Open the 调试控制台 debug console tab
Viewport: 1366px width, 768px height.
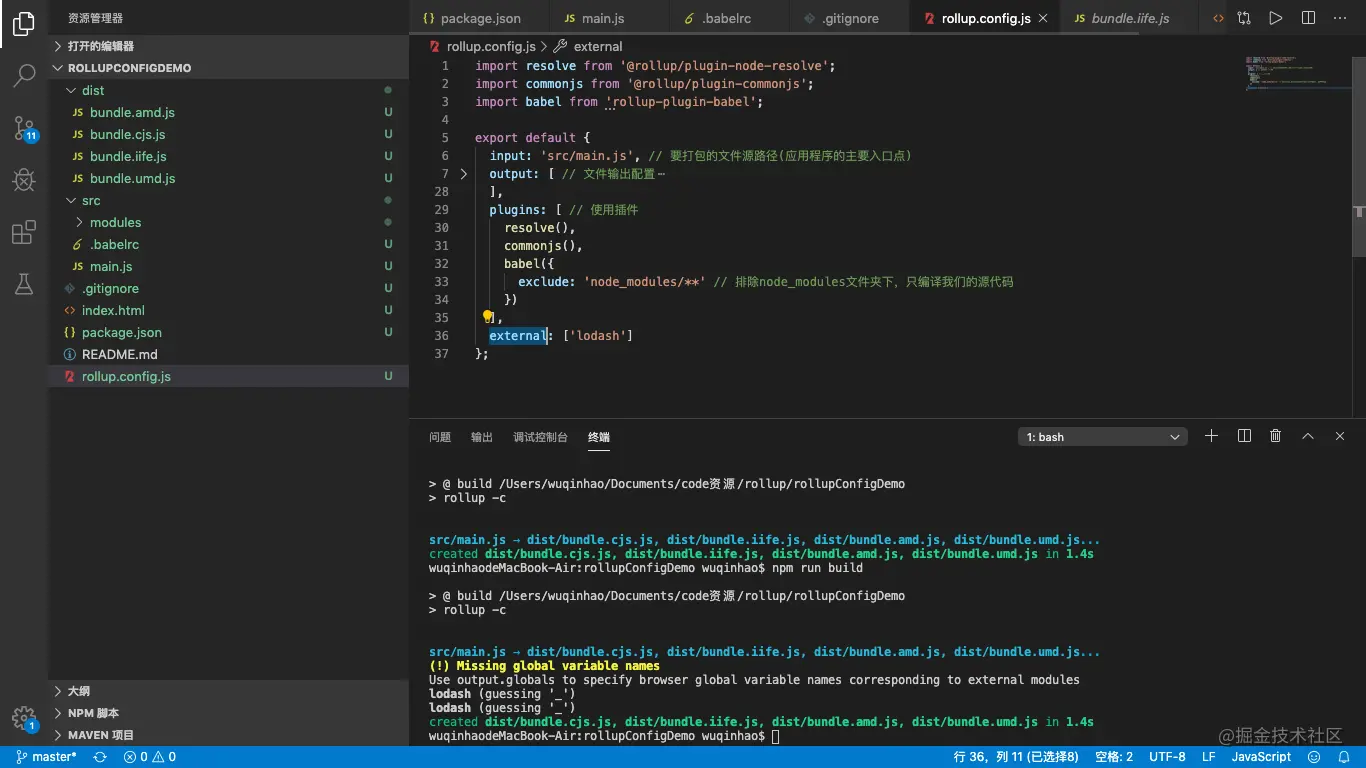(x=540, y=437)
